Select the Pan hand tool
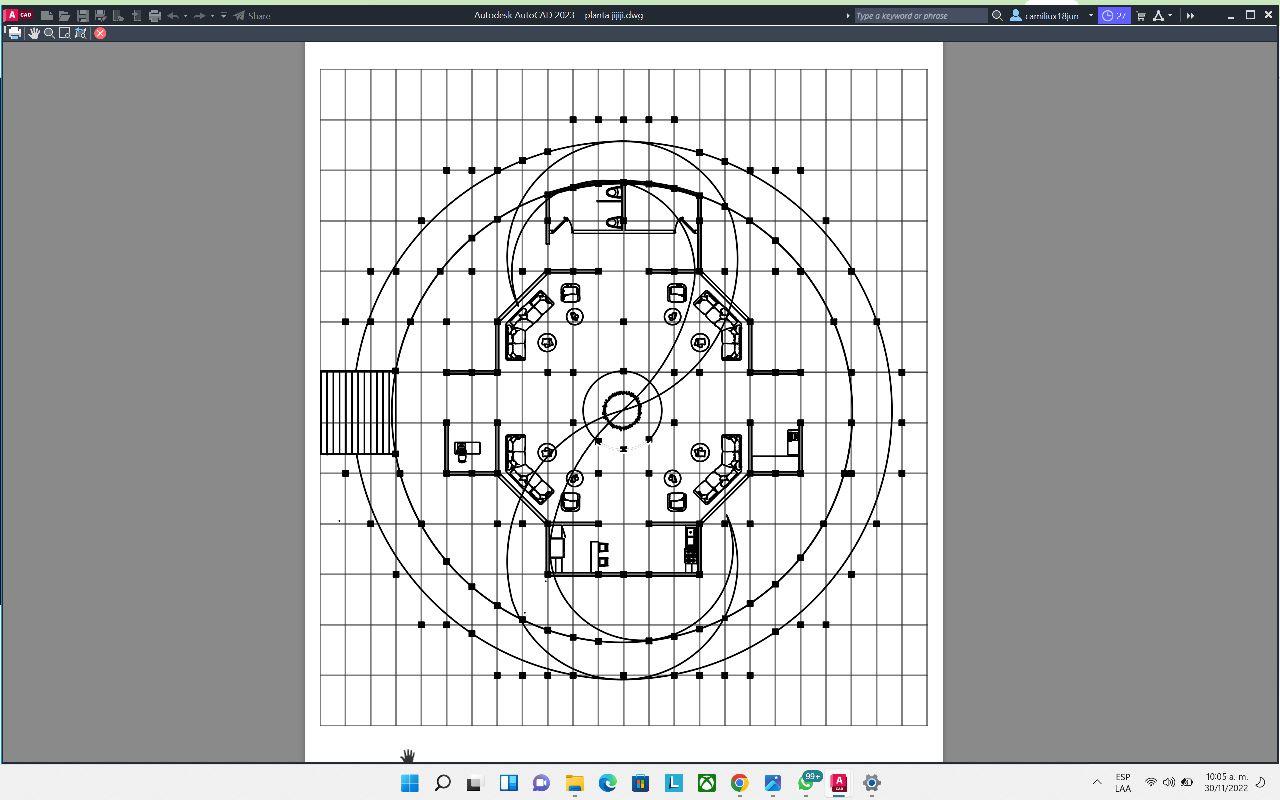This screenshot has height=800, width=1280. (34, 33)
